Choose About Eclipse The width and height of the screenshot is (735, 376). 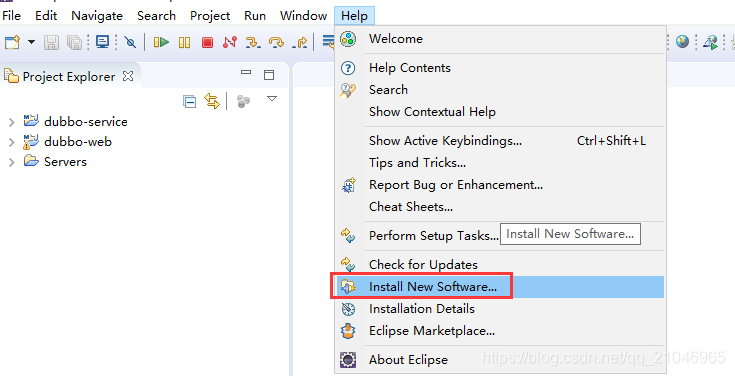(500, 360)
